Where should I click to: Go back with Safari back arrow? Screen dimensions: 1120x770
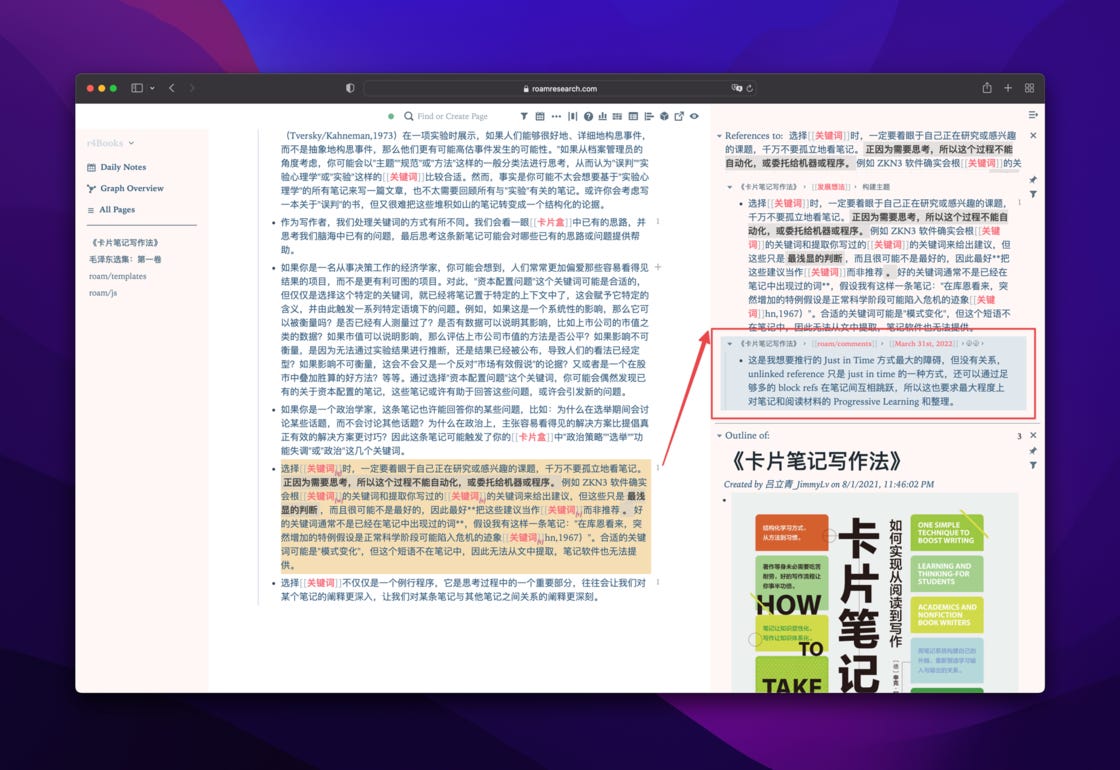172,88
